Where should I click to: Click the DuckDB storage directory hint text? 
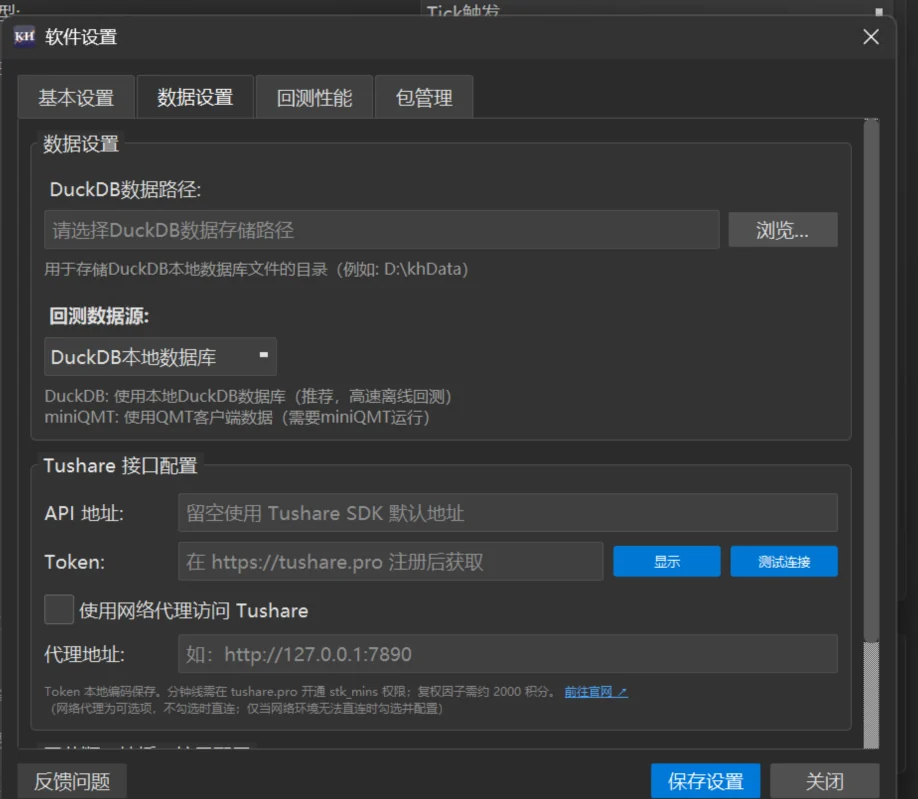(256, 269)
